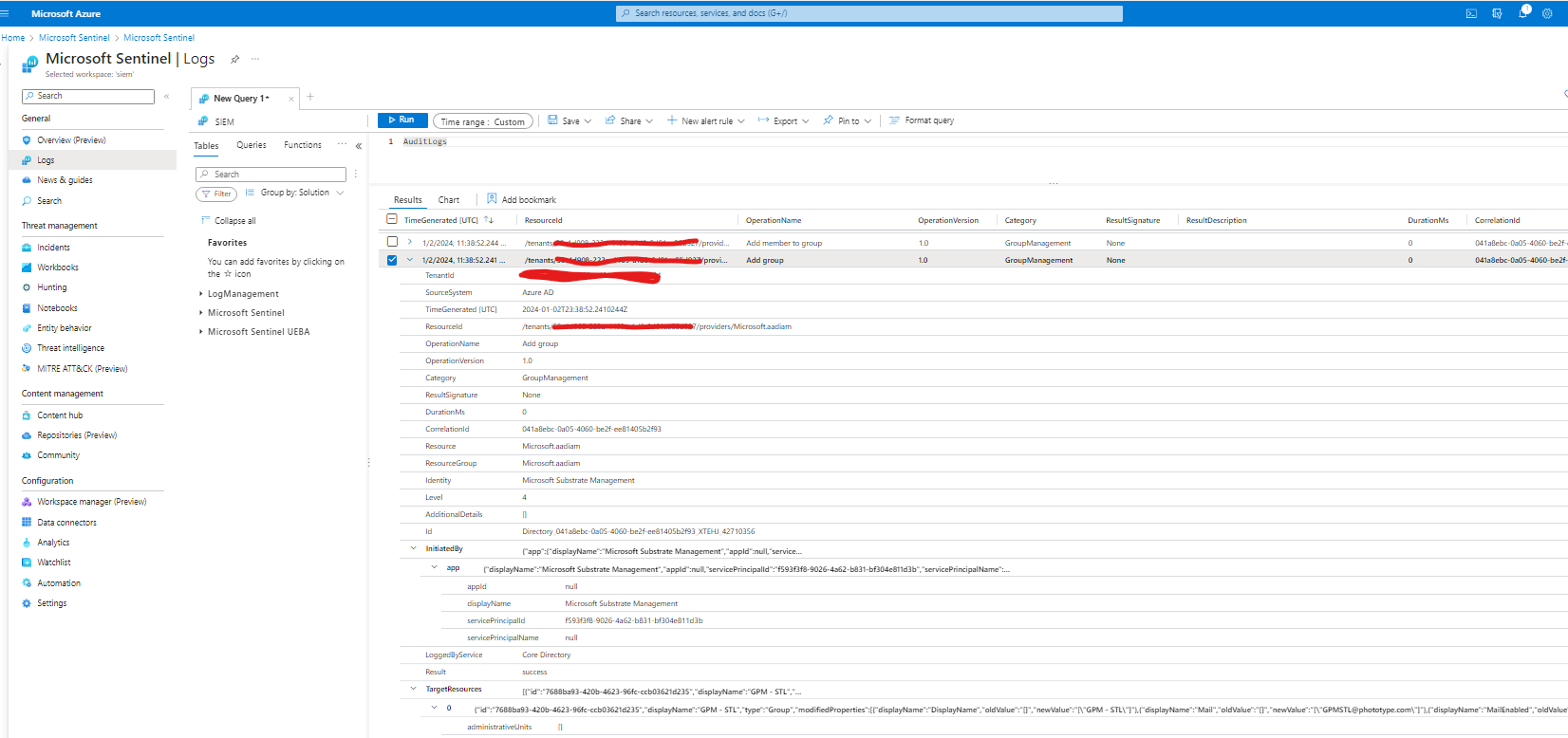
Task: Expand the Microsoft Sentinel UEBA group
Action: click(x=201, y=332)
